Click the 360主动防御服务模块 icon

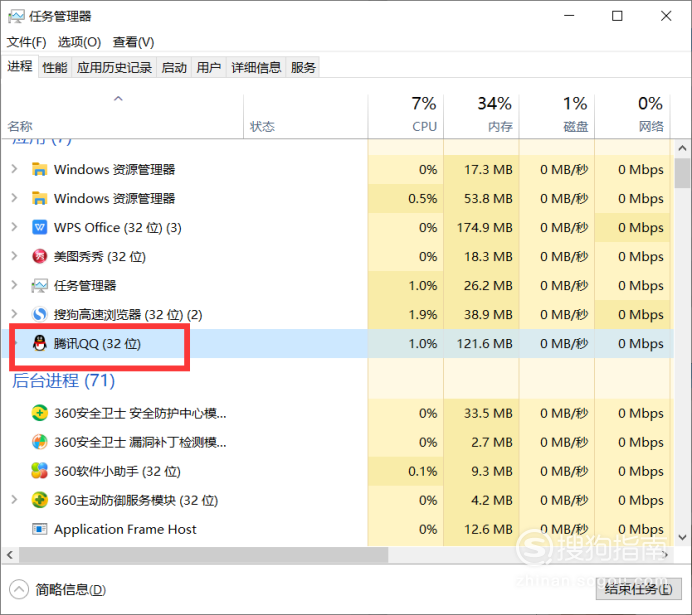pos(39,500)
